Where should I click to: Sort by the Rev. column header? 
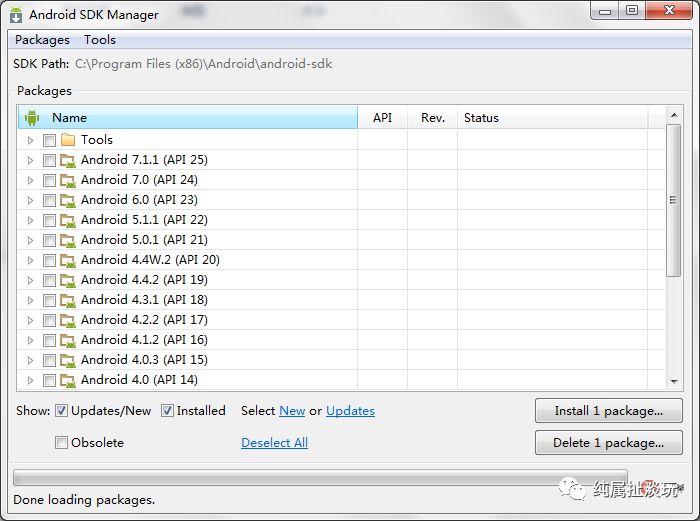point(433,118)
